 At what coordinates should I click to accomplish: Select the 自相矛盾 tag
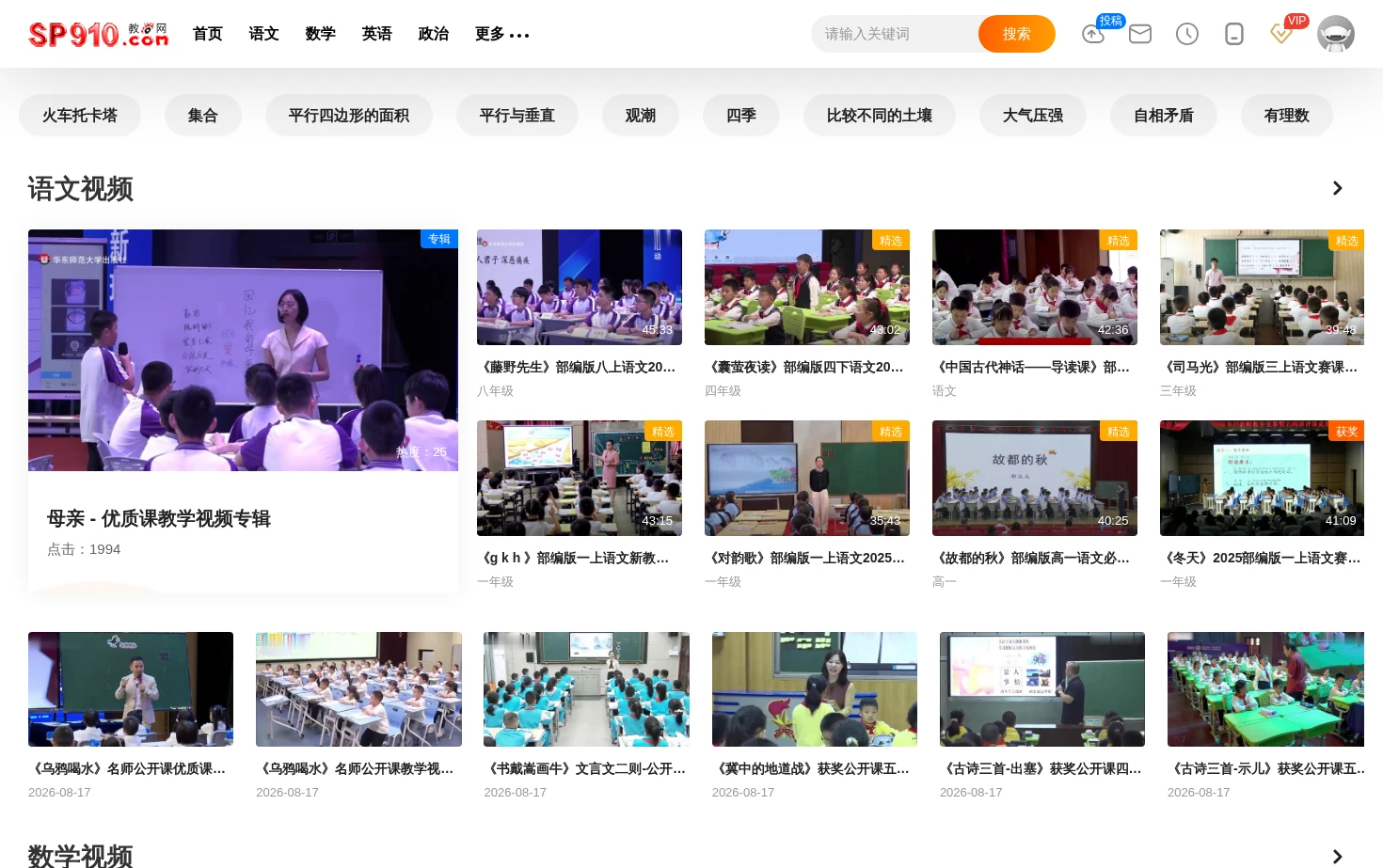pos(1164,115)
